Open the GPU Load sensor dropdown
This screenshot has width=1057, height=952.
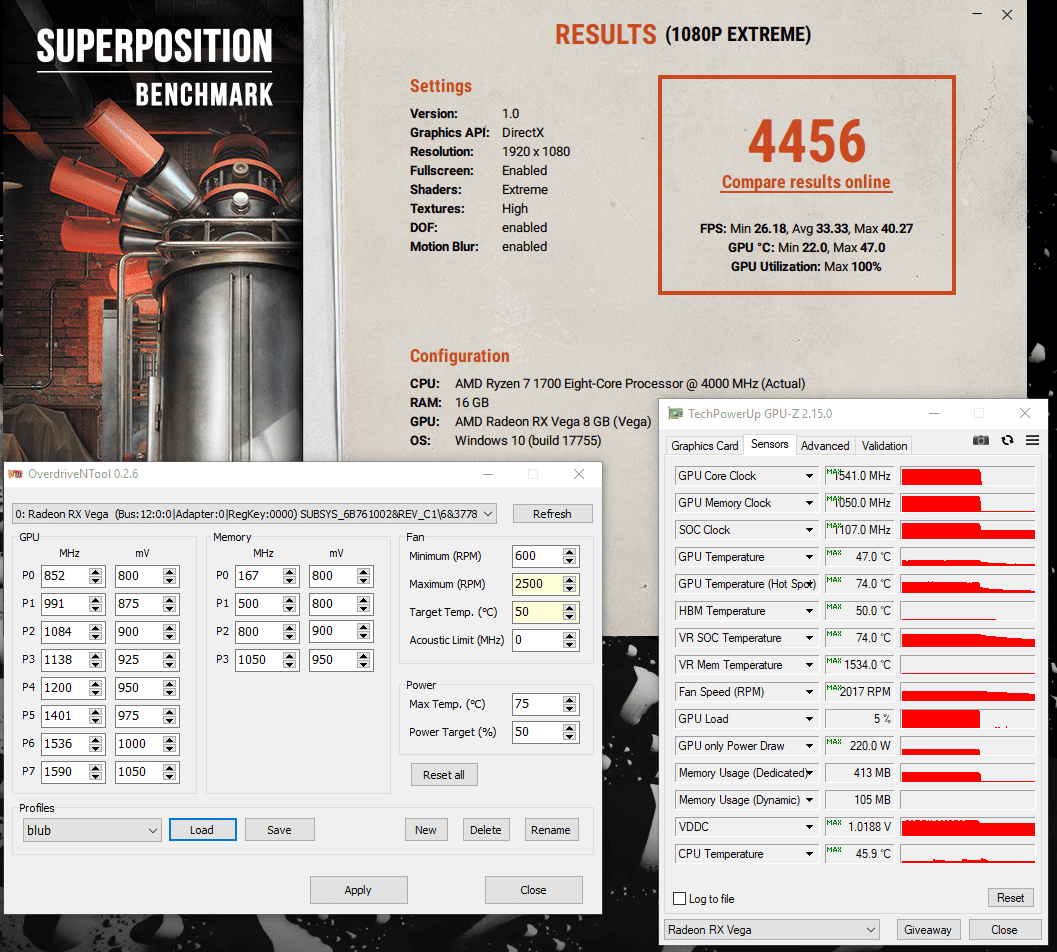(x=809, y=719)
